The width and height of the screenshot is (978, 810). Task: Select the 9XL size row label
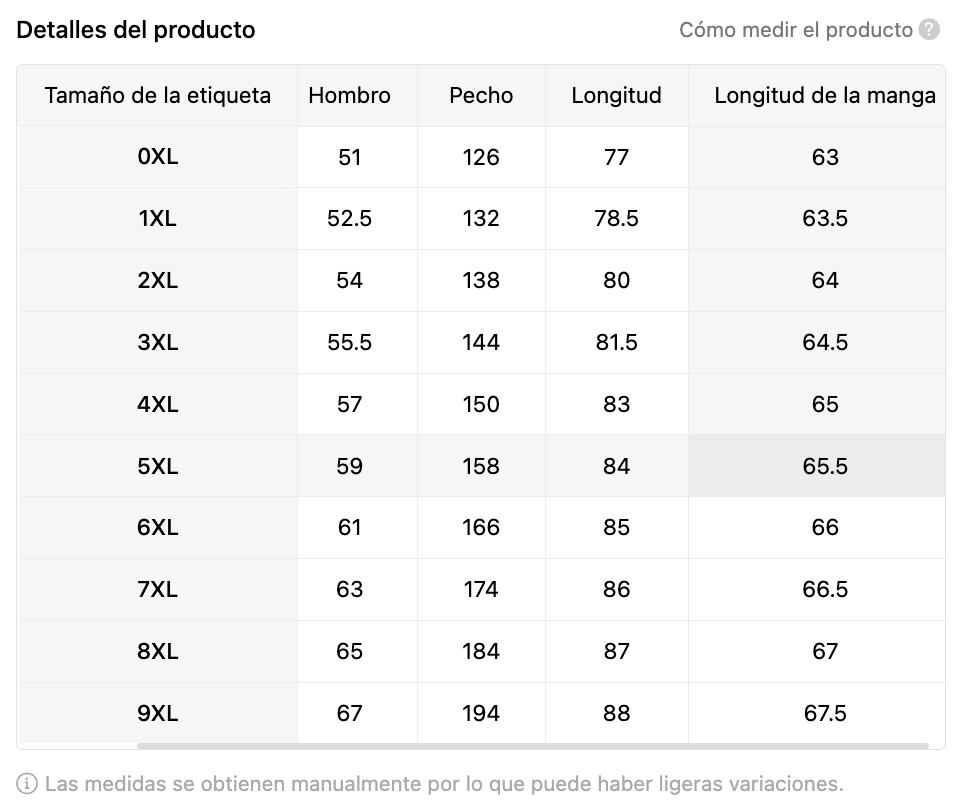tap(158, 714)
